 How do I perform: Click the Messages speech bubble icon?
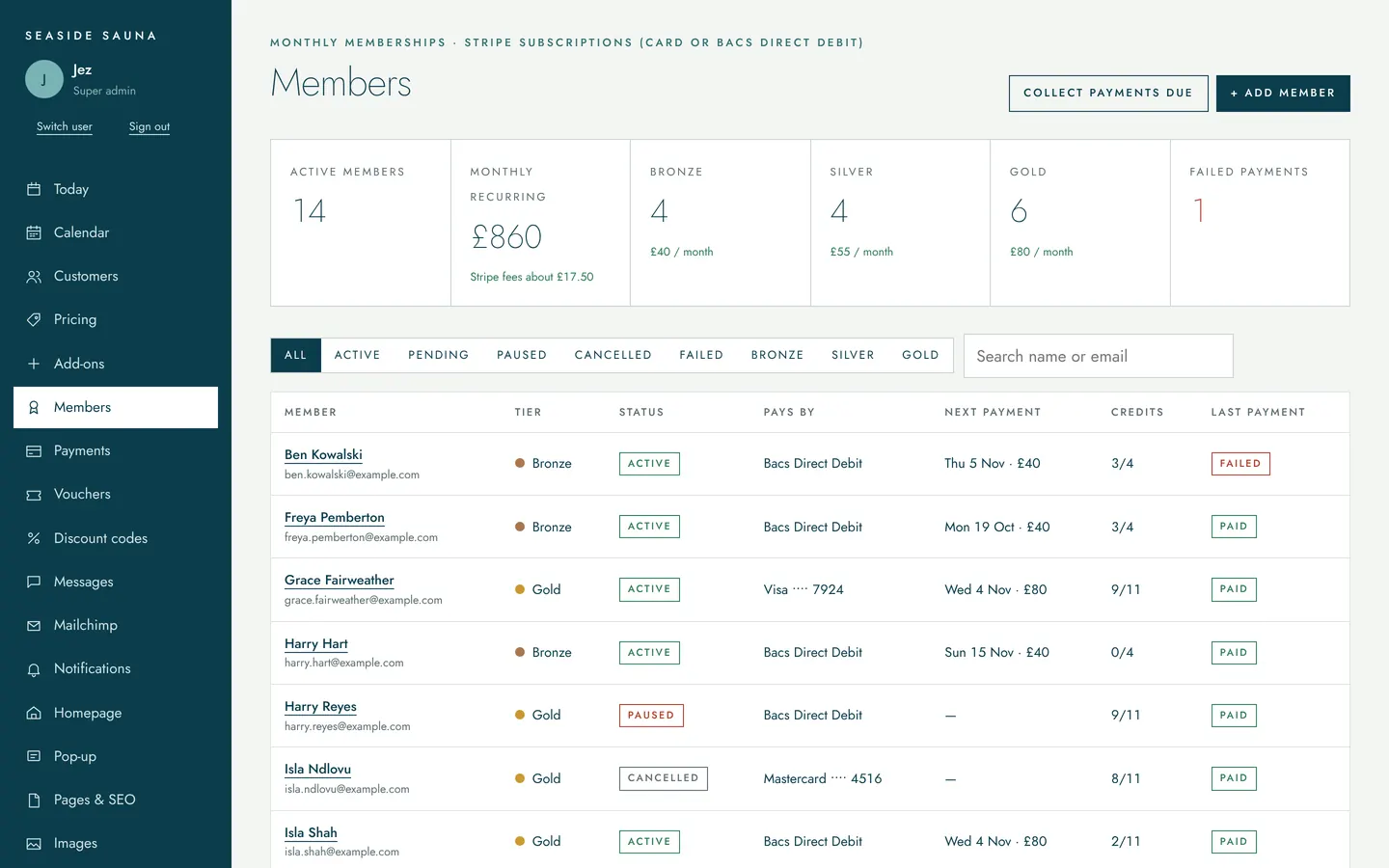tap(34, 582)
